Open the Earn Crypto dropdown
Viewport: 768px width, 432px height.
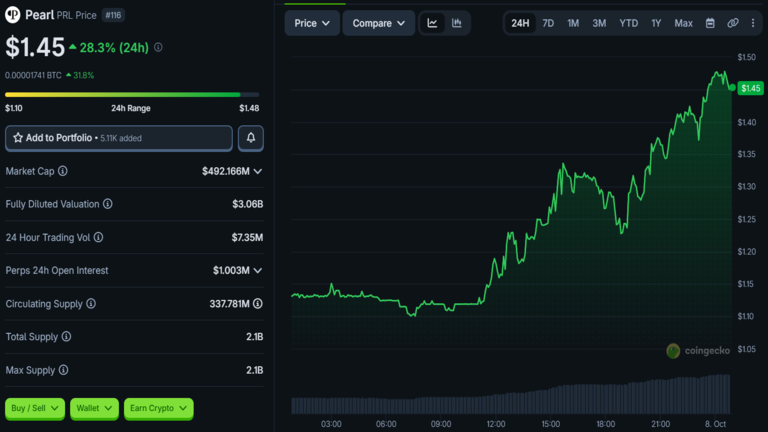[158, 408]
